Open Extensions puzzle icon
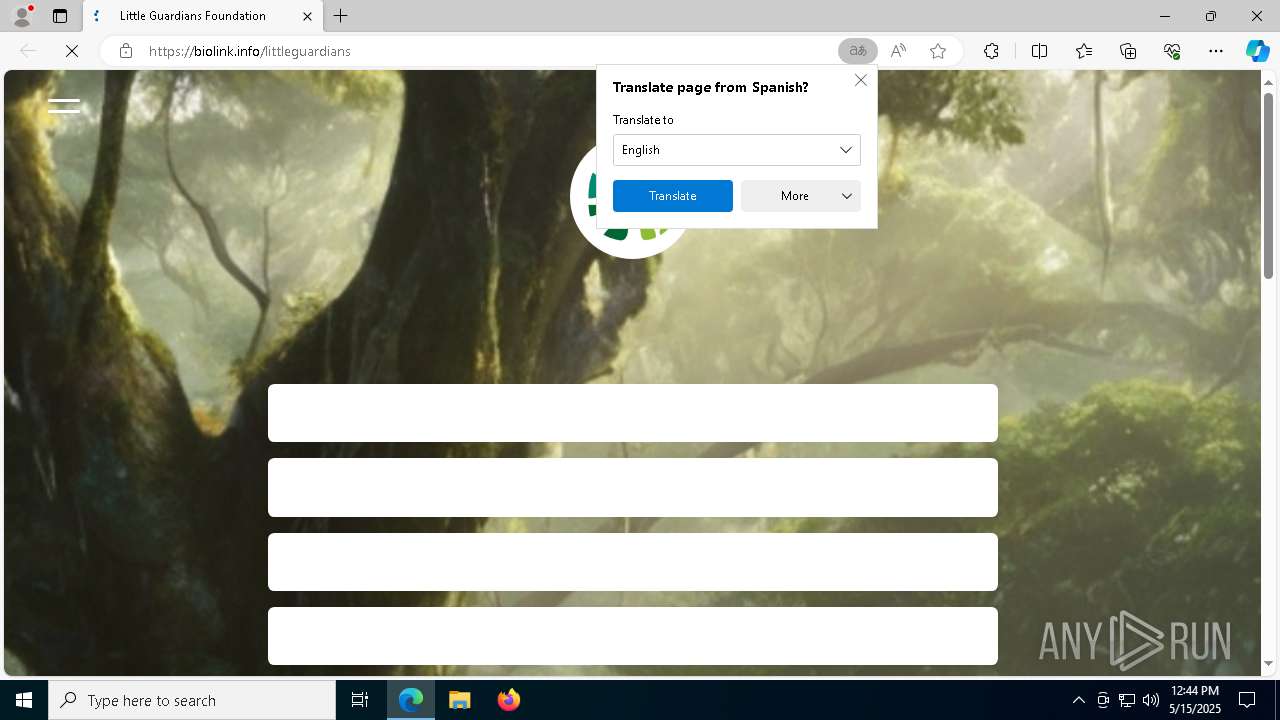Viewport: 1280px width, 720px height. point(991,51)
